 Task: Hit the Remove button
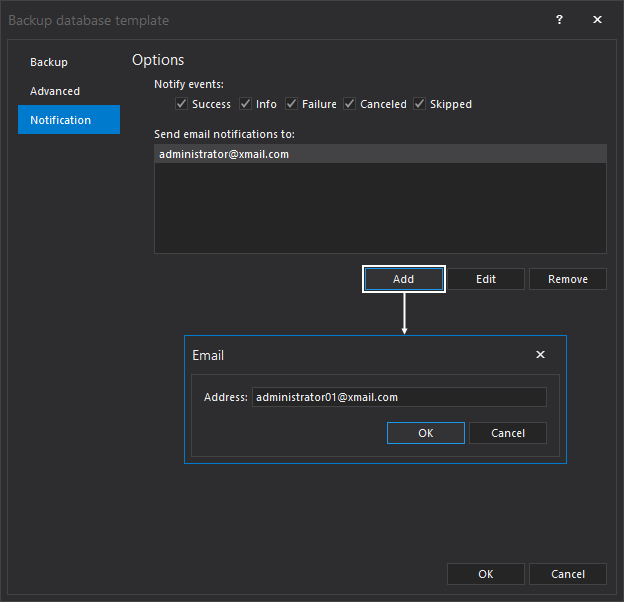pos(567,279)
